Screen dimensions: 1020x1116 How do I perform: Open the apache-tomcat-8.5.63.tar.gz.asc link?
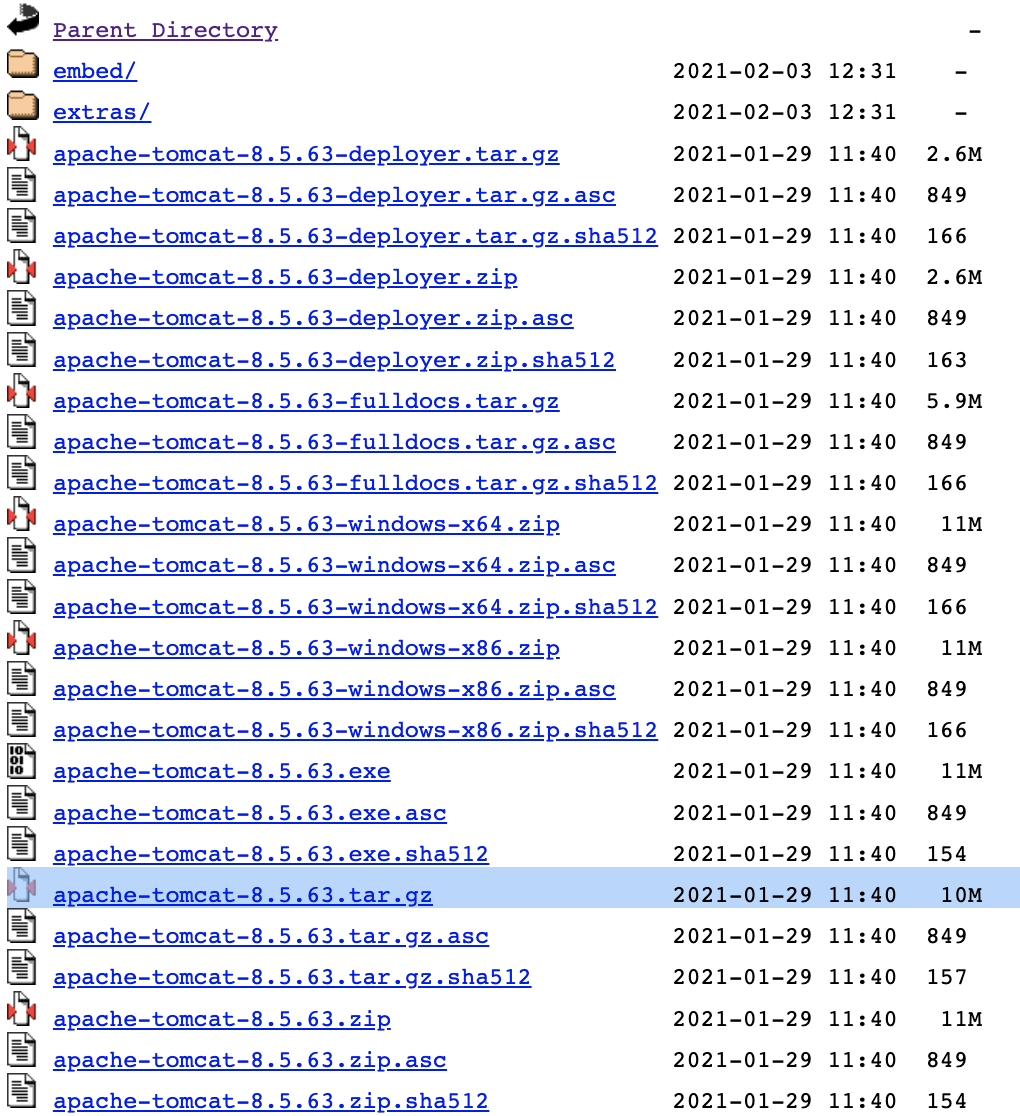click(270, 937)
